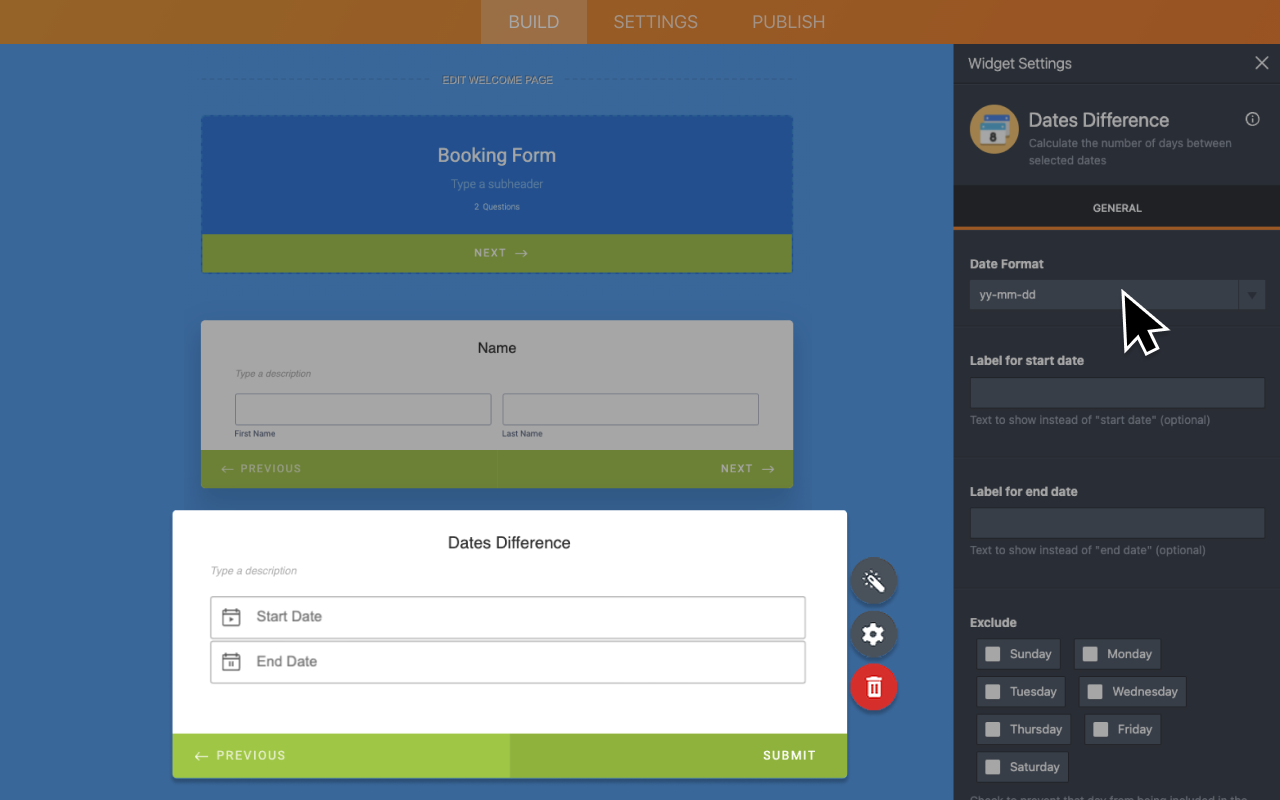Click the Edit Welcome Page link
Screen dimensions: 1280x800
point(497,80)
